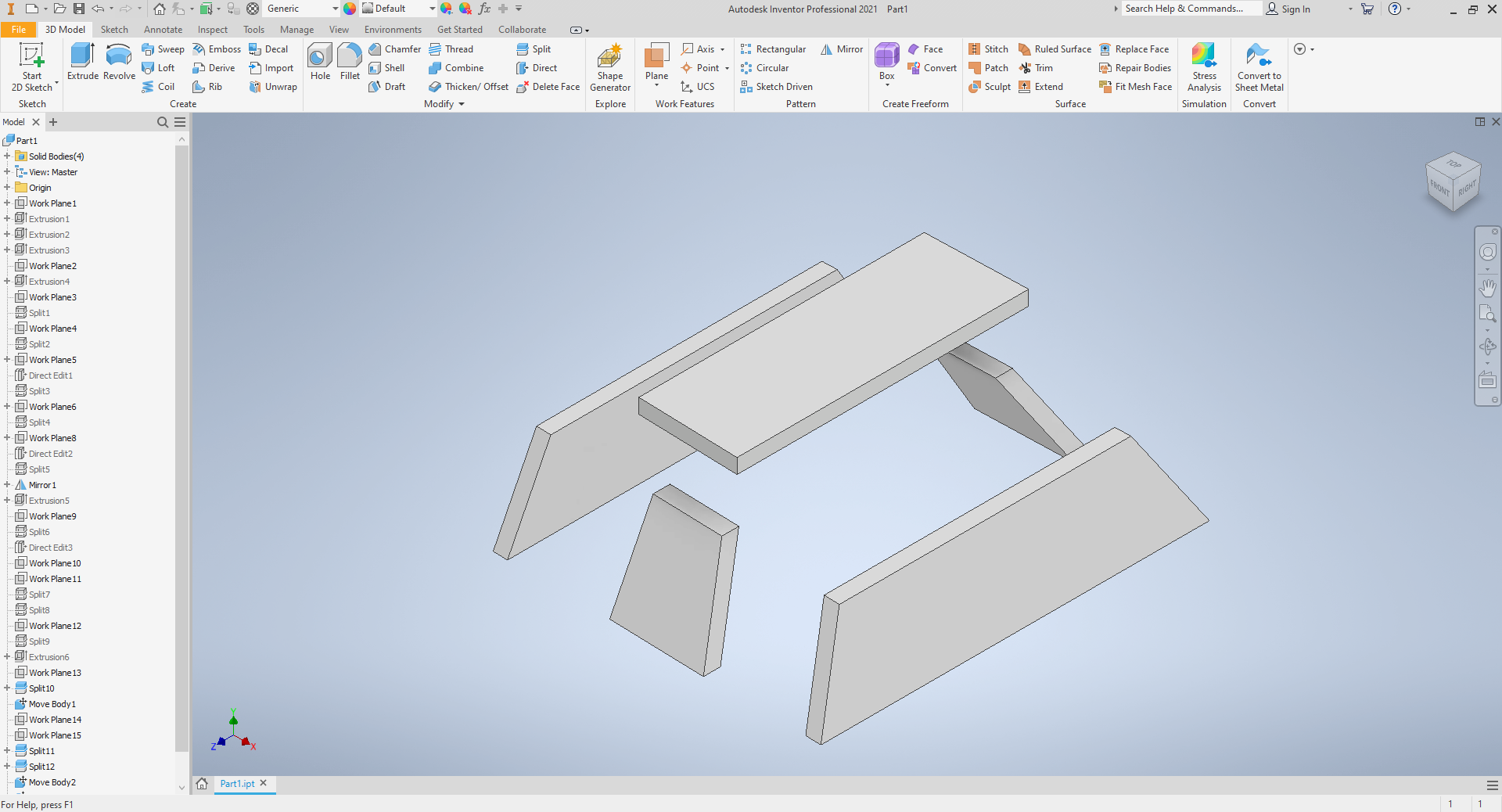Click the Thicken/Offset button
1502x812 pixels.
coord(468,87)
